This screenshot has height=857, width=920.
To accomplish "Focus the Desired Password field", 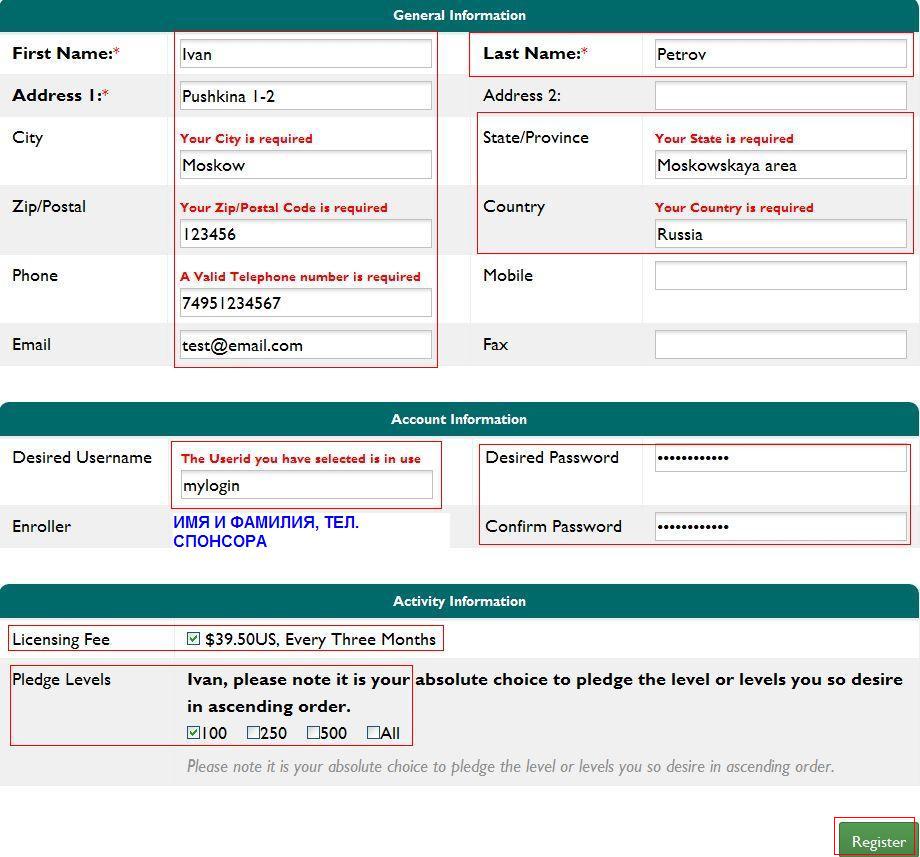I will coord(780,458).
